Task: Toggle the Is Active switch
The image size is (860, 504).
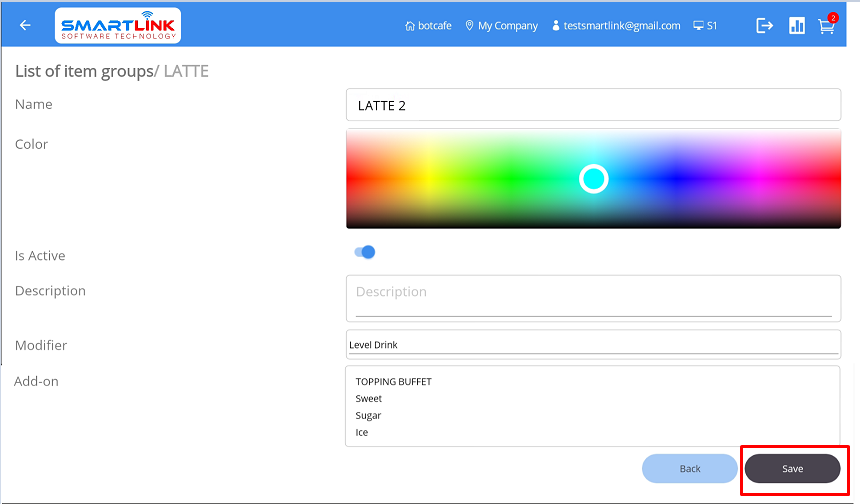Action: [365, 253]
